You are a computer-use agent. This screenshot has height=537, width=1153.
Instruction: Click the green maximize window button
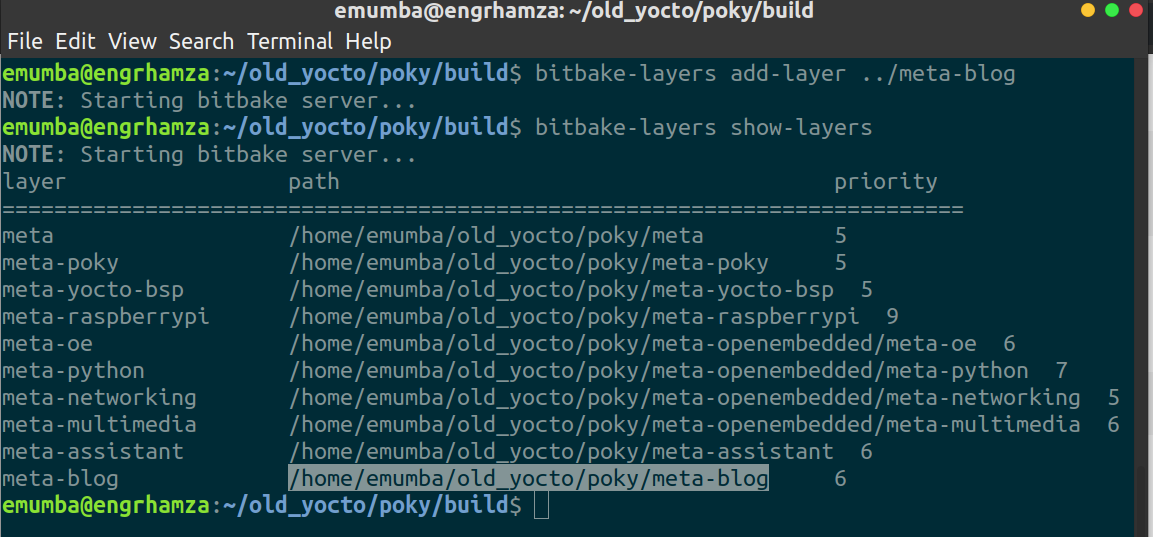tap(1112, 11)
